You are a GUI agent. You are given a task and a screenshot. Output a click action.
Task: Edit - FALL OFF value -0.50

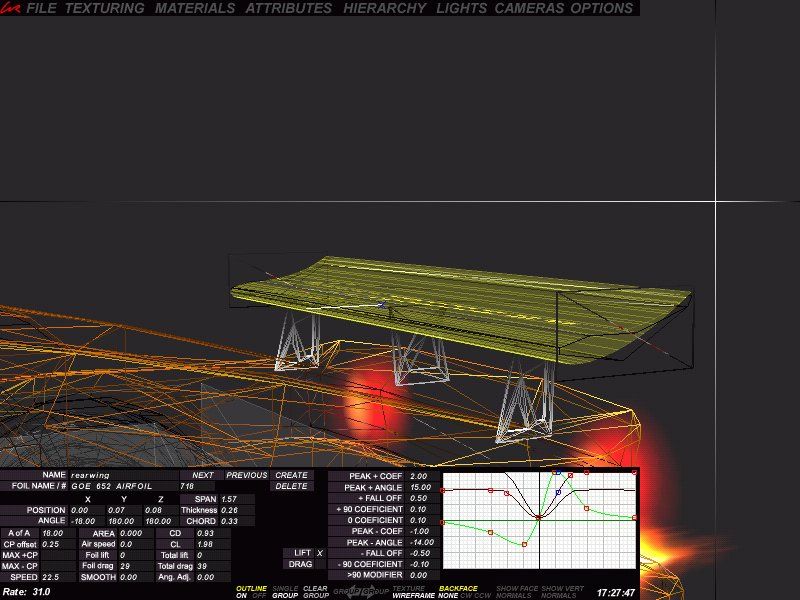(423, 553)
